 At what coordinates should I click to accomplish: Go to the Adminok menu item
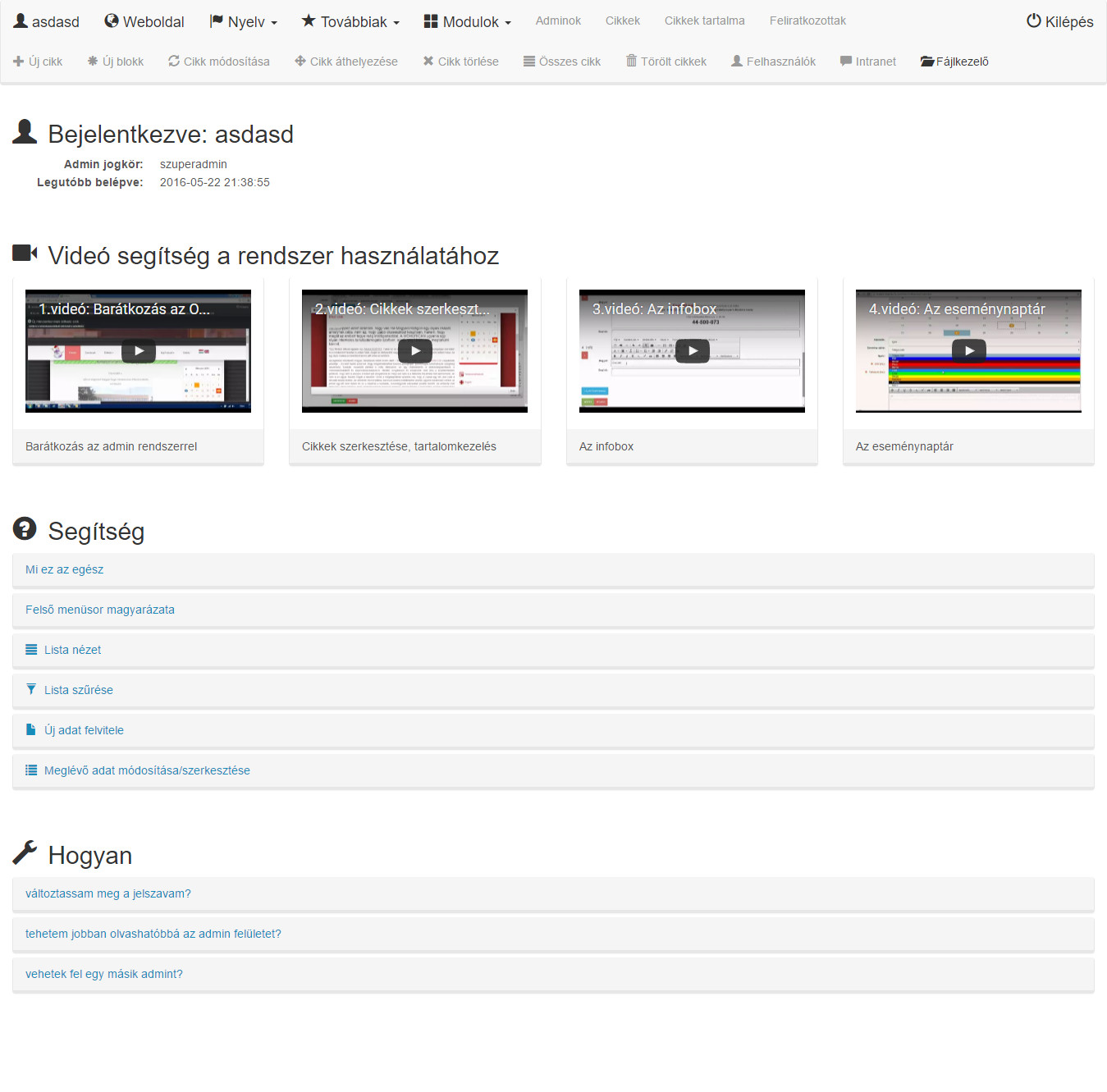(x=558, y=21)
